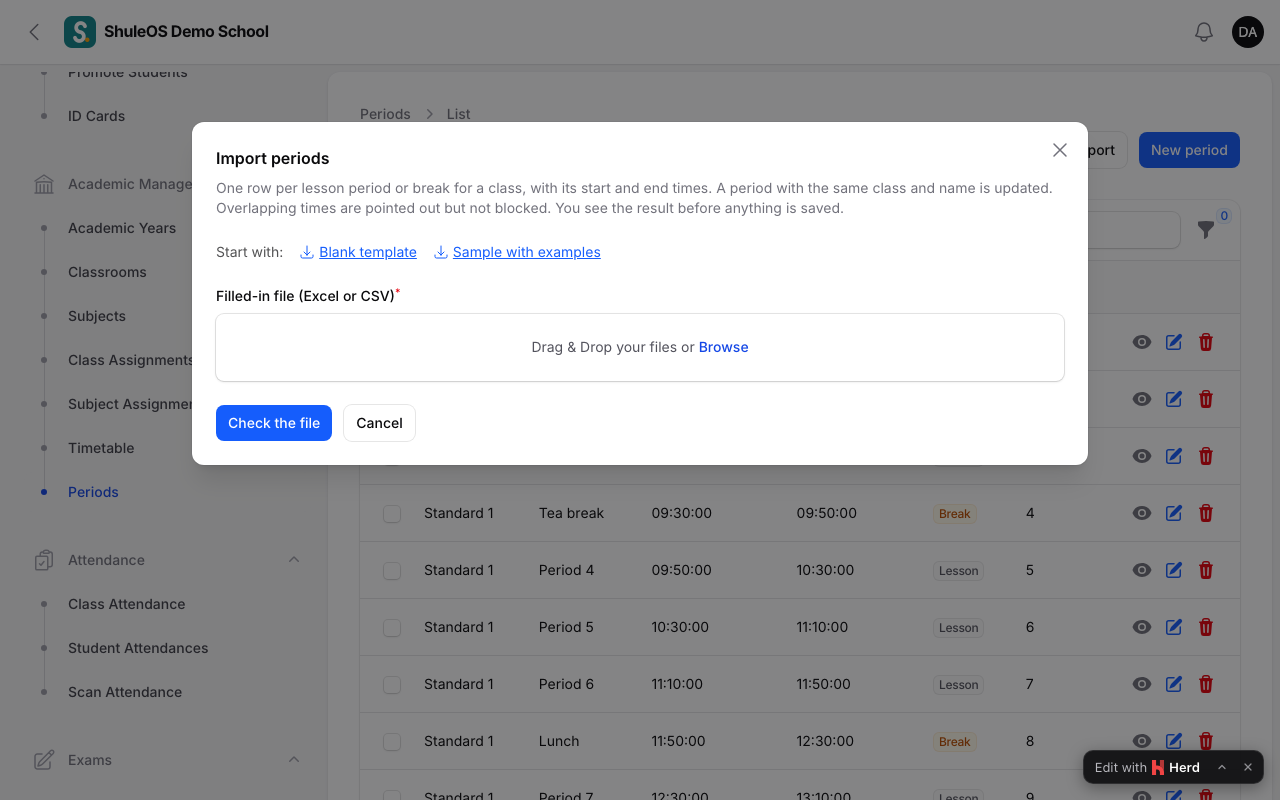Cancel the import dialog

click(379, 423)
